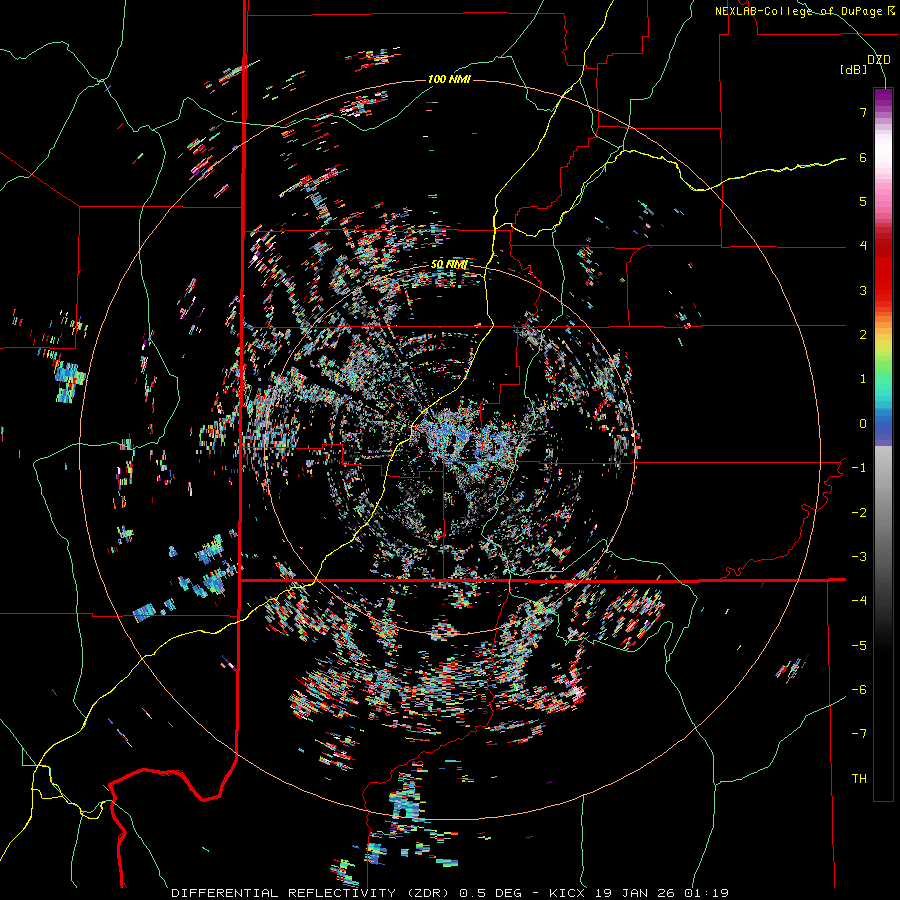Click the 01:19 timestamp text
Viewport: 900px width, 900px height.
point(705,893)
